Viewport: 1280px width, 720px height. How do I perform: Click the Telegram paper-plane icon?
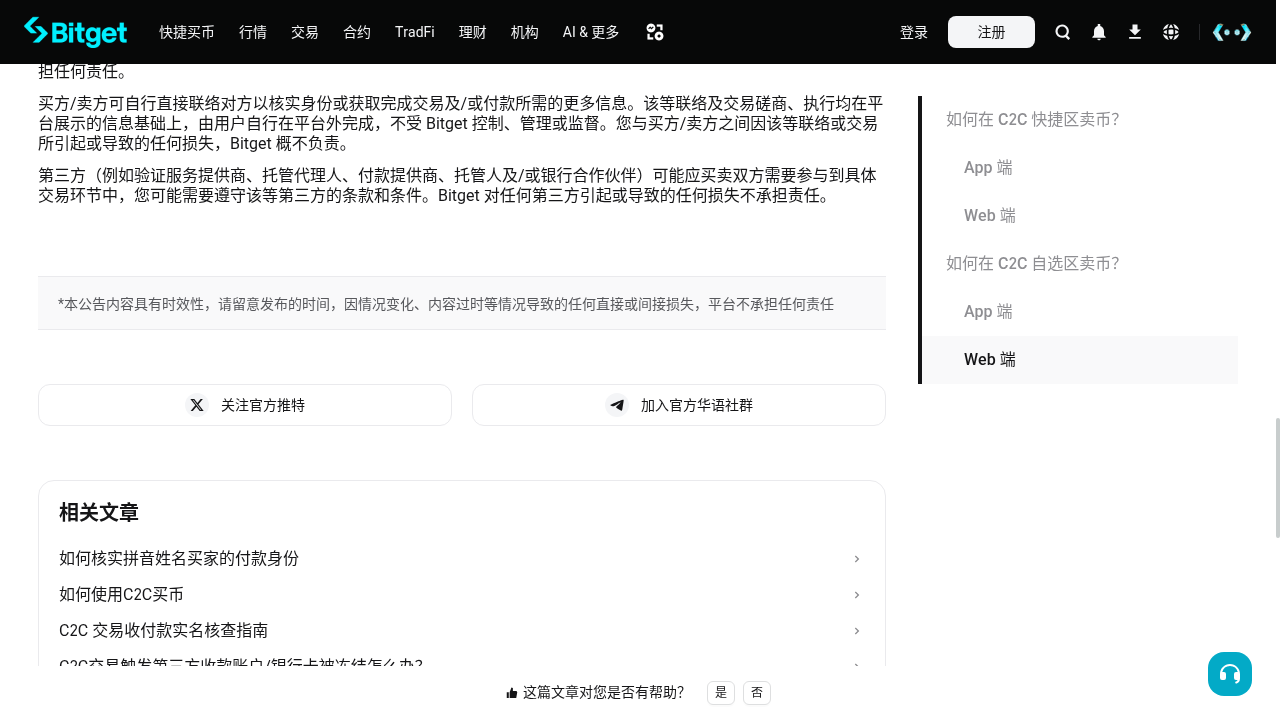617,405
